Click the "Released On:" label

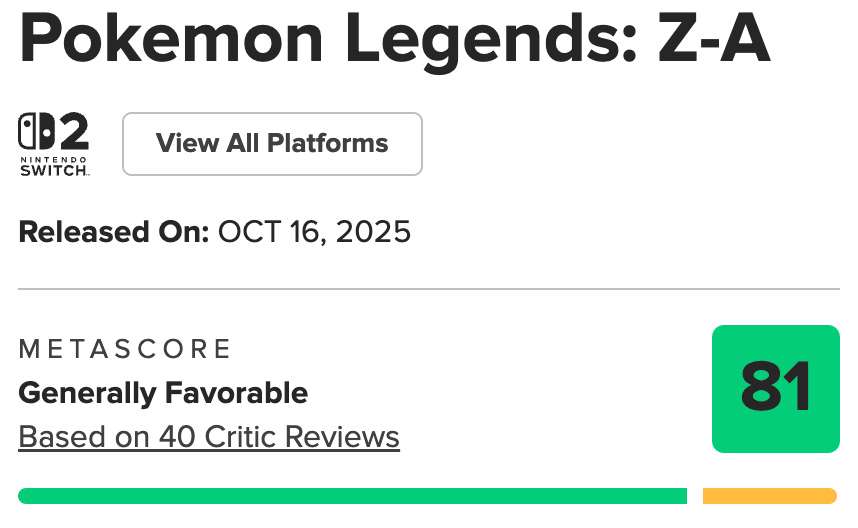click(113, 232)
